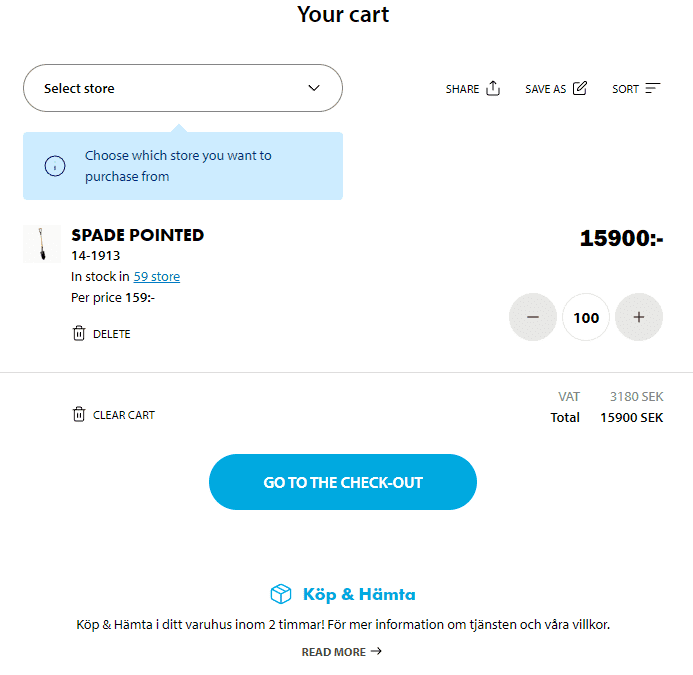Expand store list via chevron arrow
693x675 pixels.
pyautogui.click(x=314, y=88)
